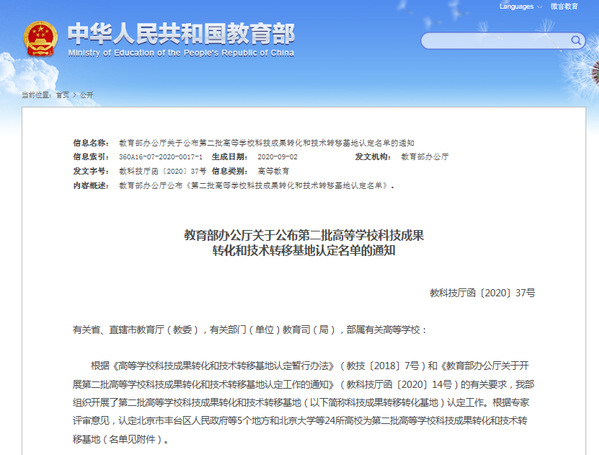Open the 微言教育 link

564,6
